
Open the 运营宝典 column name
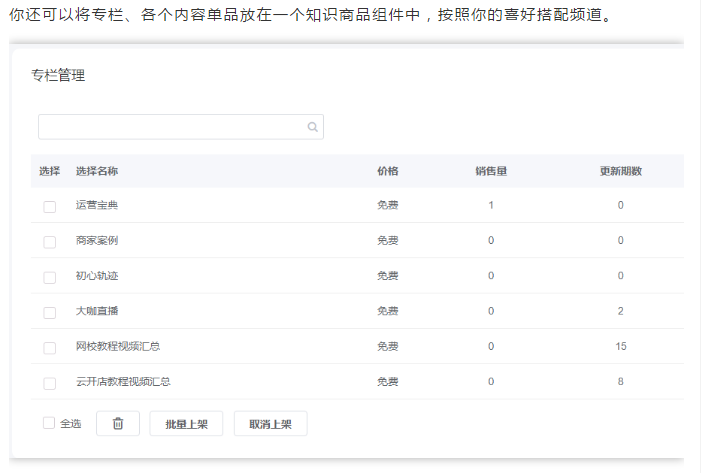pyautogui.click(x=97, y=205)
